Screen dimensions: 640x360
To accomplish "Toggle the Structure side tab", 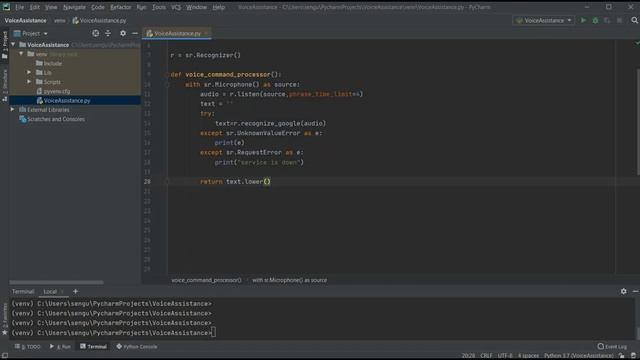I will tap(4, 85).
